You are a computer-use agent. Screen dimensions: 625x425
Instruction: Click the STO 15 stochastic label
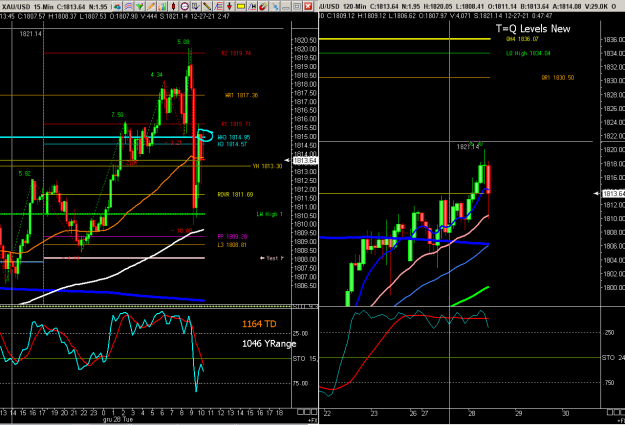tap(305, 359)
